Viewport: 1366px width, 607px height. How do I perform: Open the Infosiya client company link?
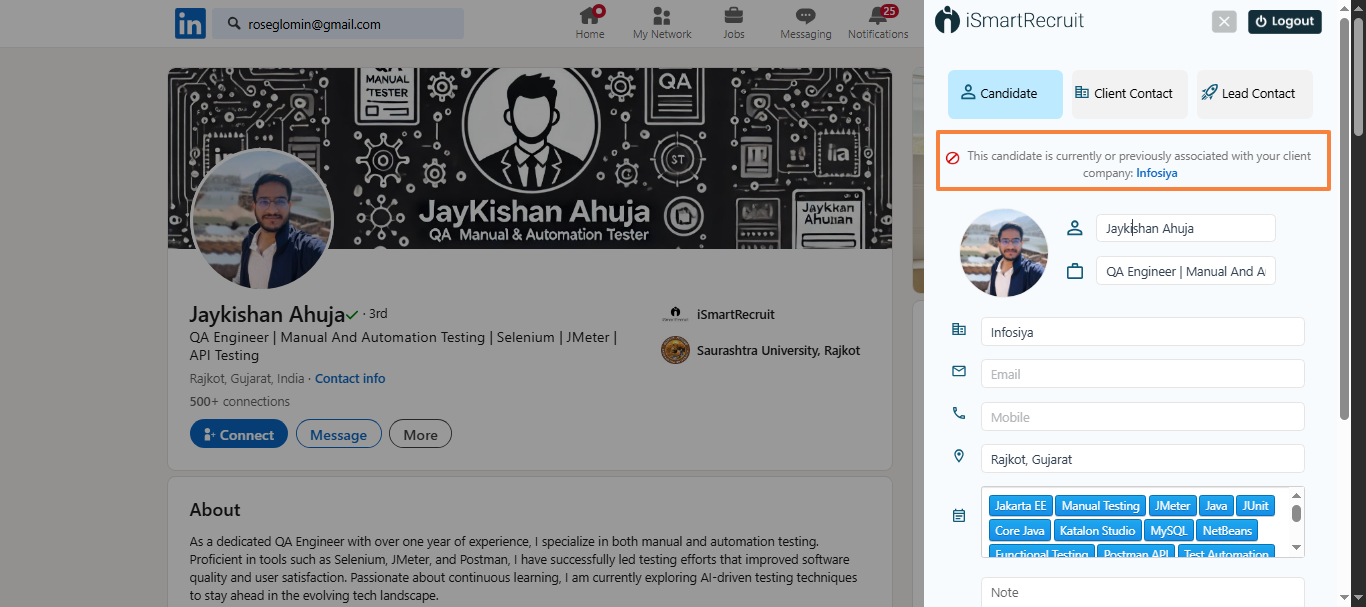pyautogui.click(x=1157, y=173)
